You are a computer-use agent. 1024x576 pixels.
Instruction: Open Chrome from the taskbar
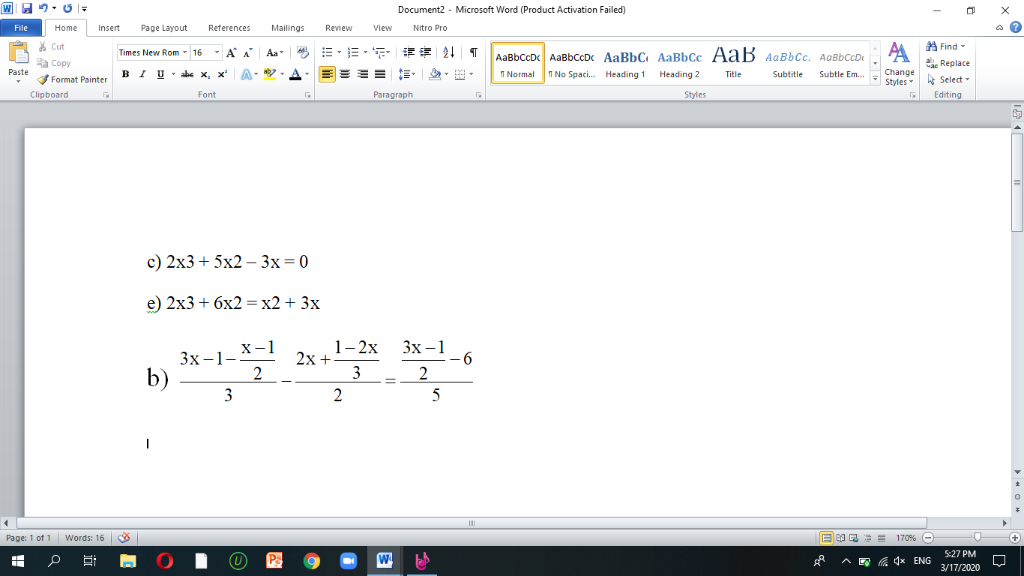(312, 561)
